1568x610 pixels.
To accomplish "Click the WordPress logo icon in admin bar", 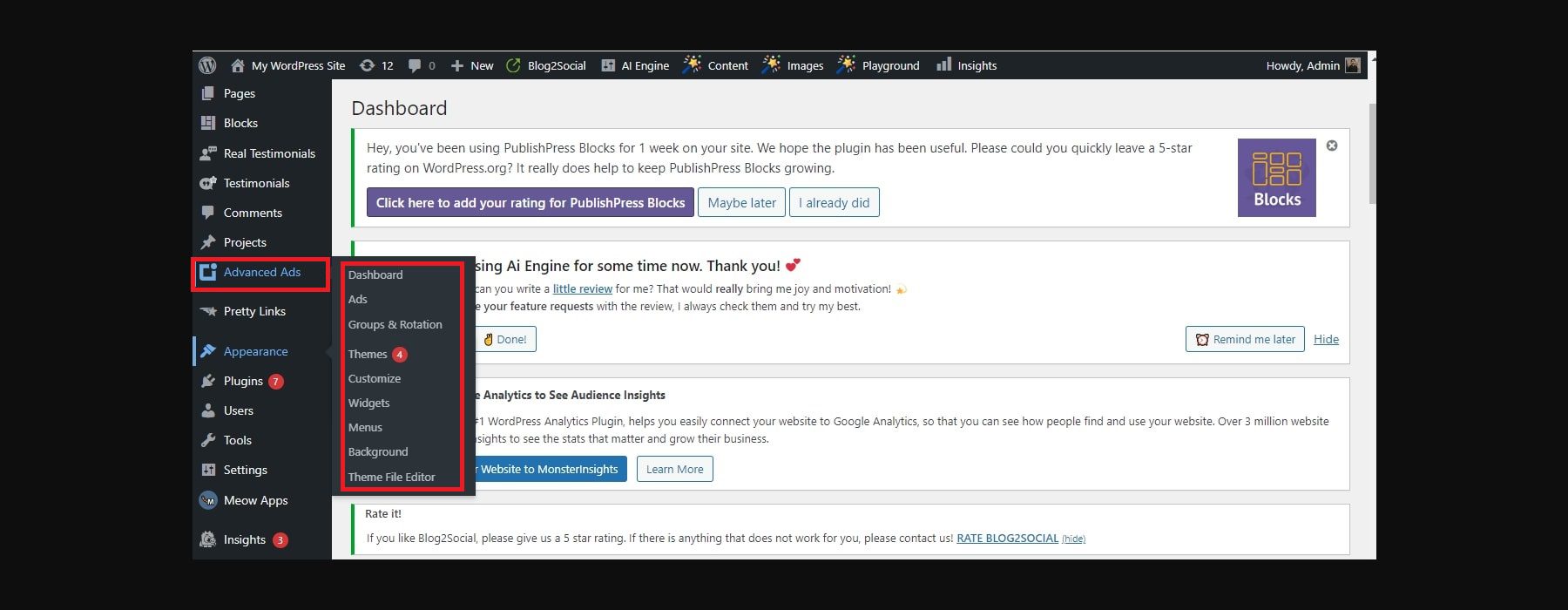I will click(207, 65).
